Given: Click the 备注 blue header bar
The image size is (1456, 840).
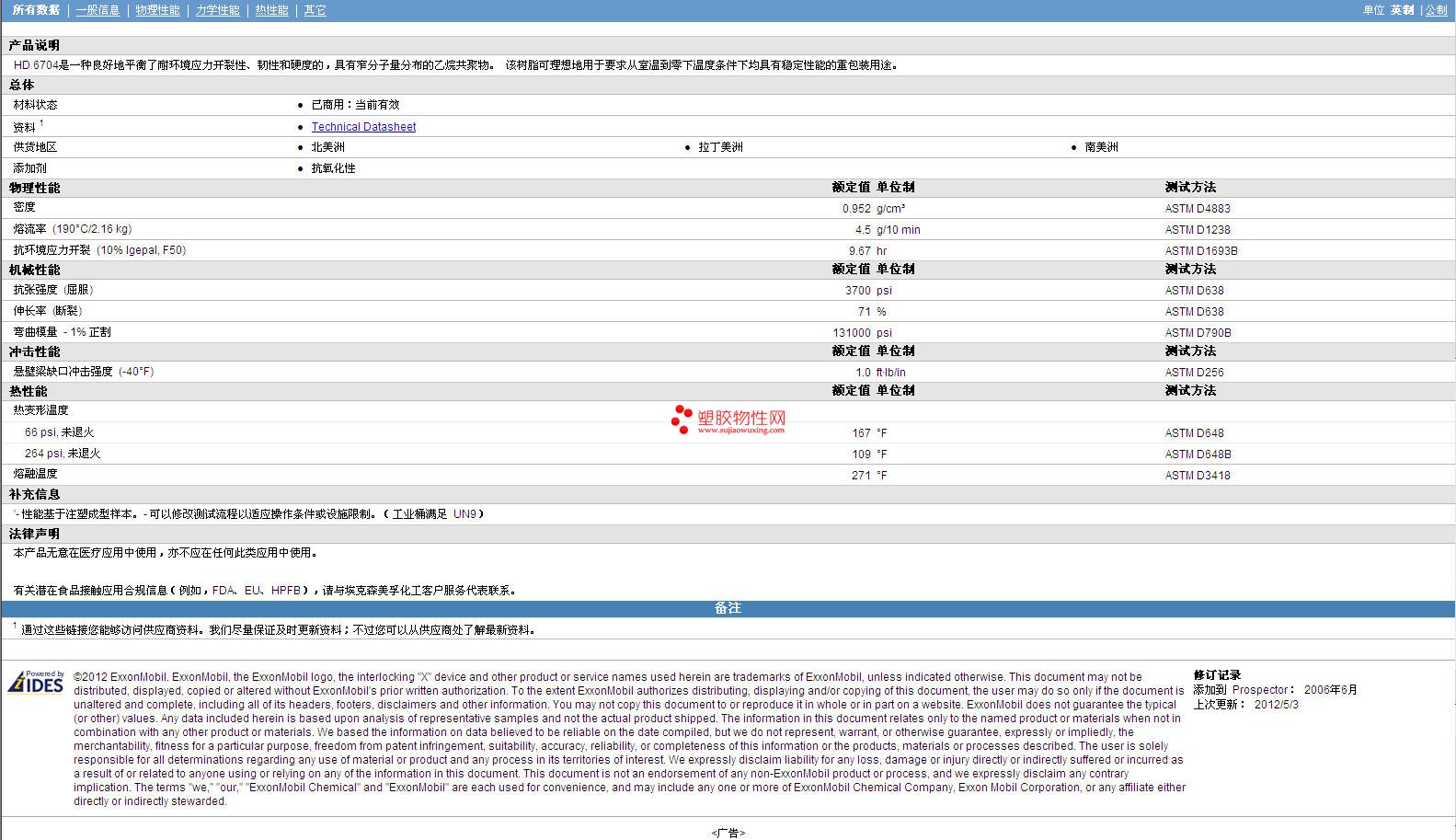Looking at the screenshot, I should point(728,608).
